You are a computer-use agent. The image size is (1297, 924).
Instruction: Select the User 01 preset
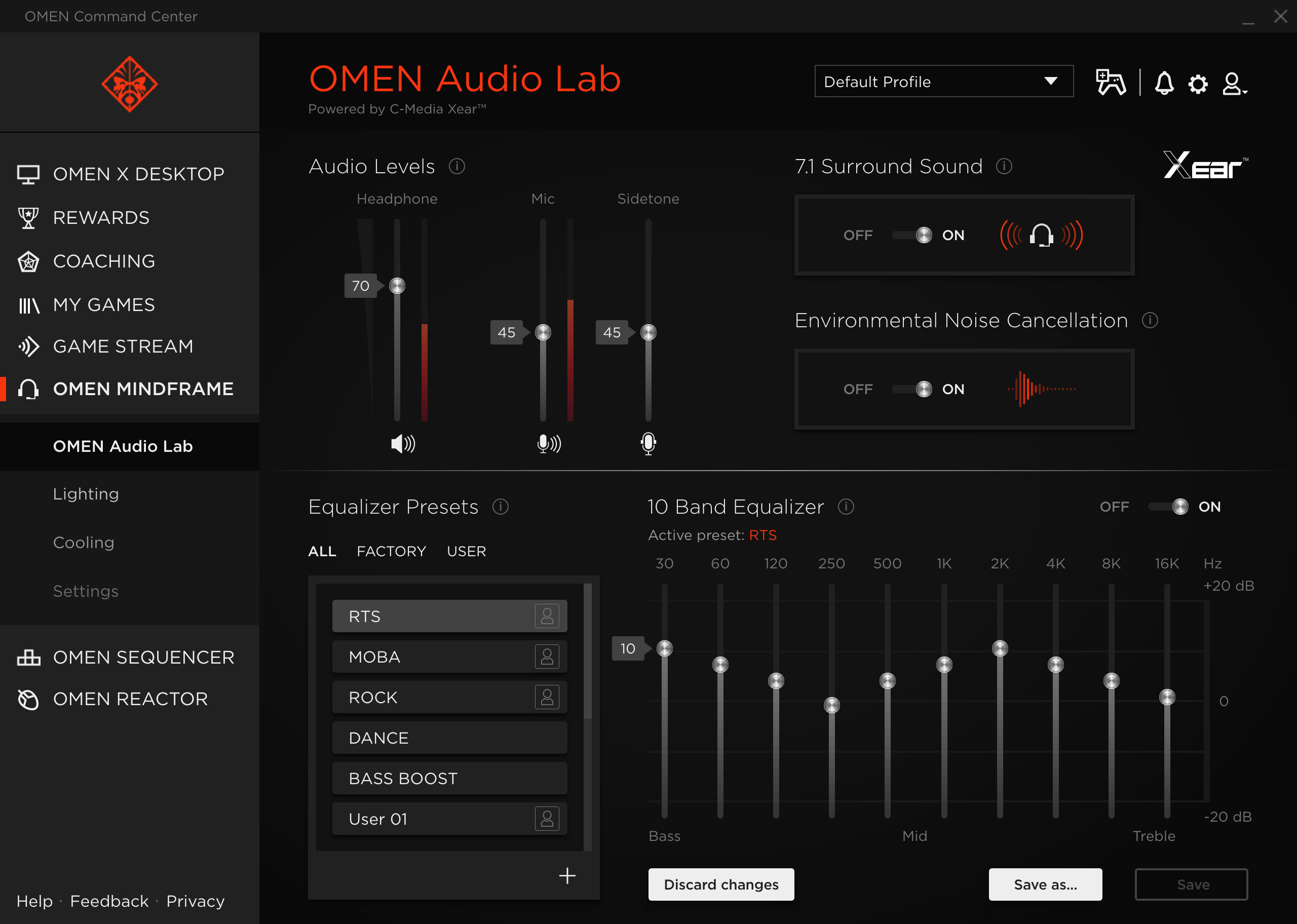click(x=449, y=819)
